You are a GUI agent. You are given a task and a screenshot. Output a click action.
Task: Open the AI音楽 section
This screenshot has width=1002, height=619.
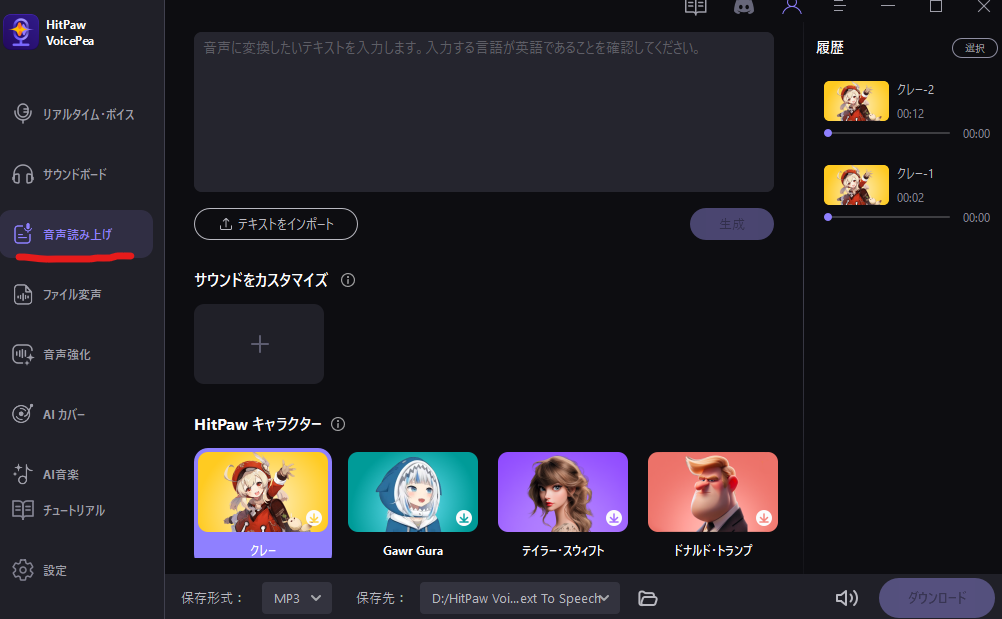point(77,475)
